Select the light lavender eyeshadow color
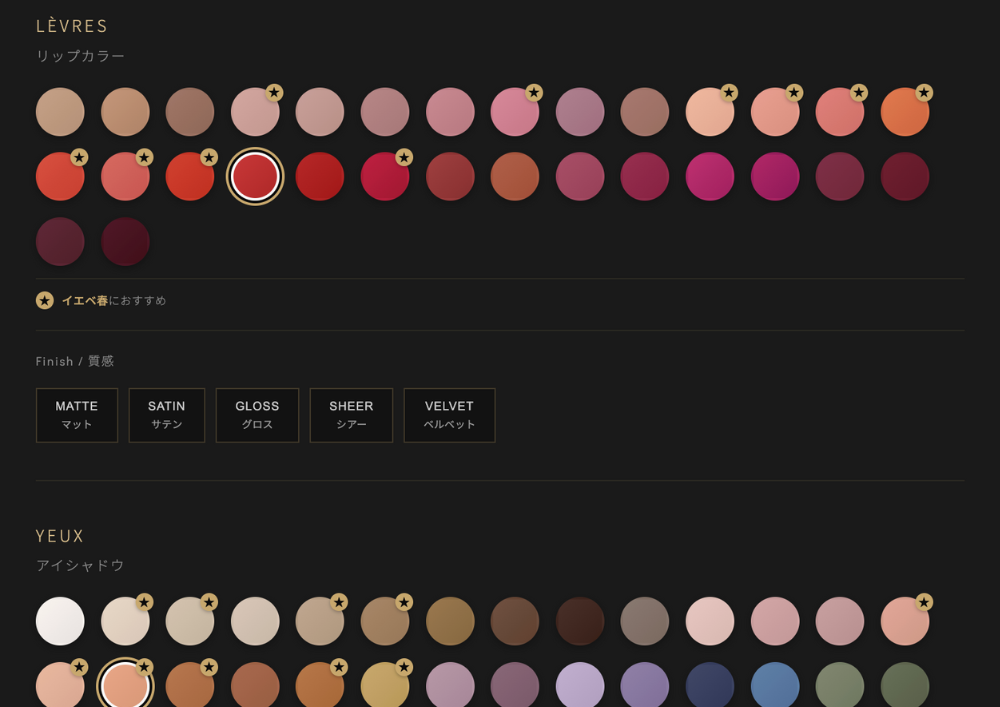The width and height of the screenshot is (1000, 707). click(580, 686)
